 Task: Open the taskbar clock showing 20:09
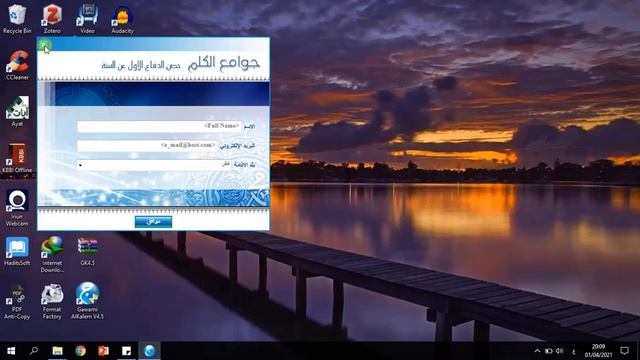point(598,351)
